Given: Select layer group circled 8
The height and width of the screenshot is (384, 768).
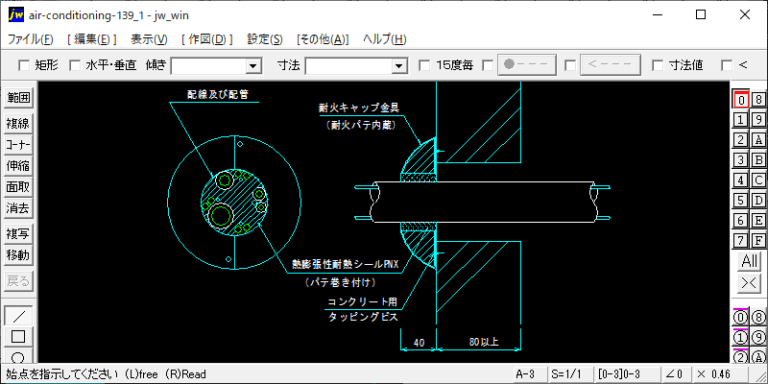Looking at the screenshot, I should click(759, 317).
